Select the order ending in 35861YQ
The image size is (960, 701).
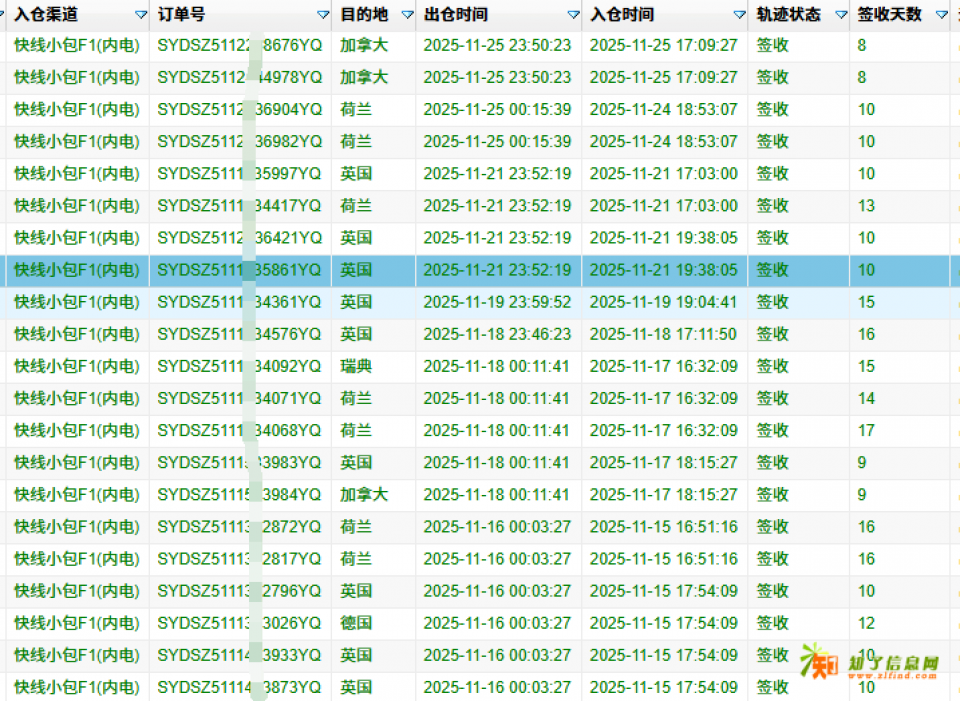[240, 270]
